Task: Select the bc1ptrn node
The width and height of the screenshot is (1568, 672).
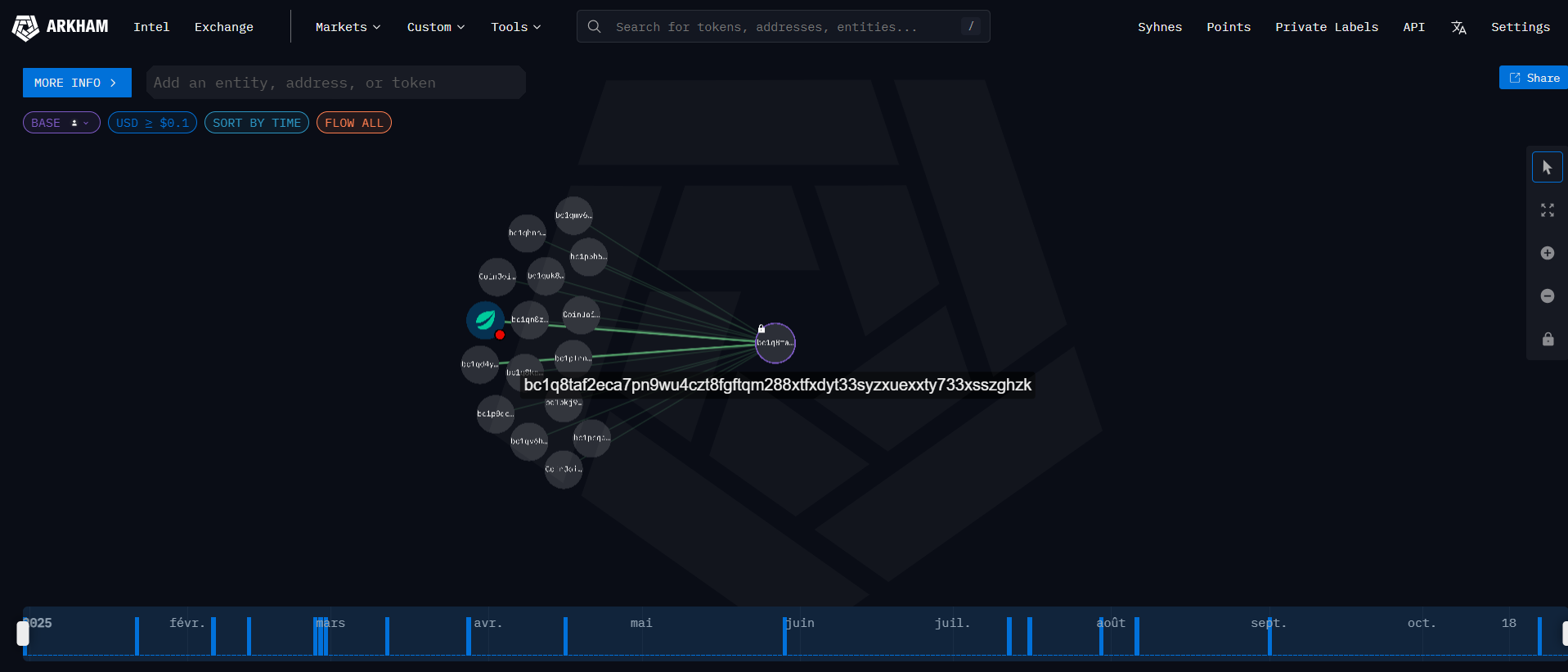Action: 573,359
